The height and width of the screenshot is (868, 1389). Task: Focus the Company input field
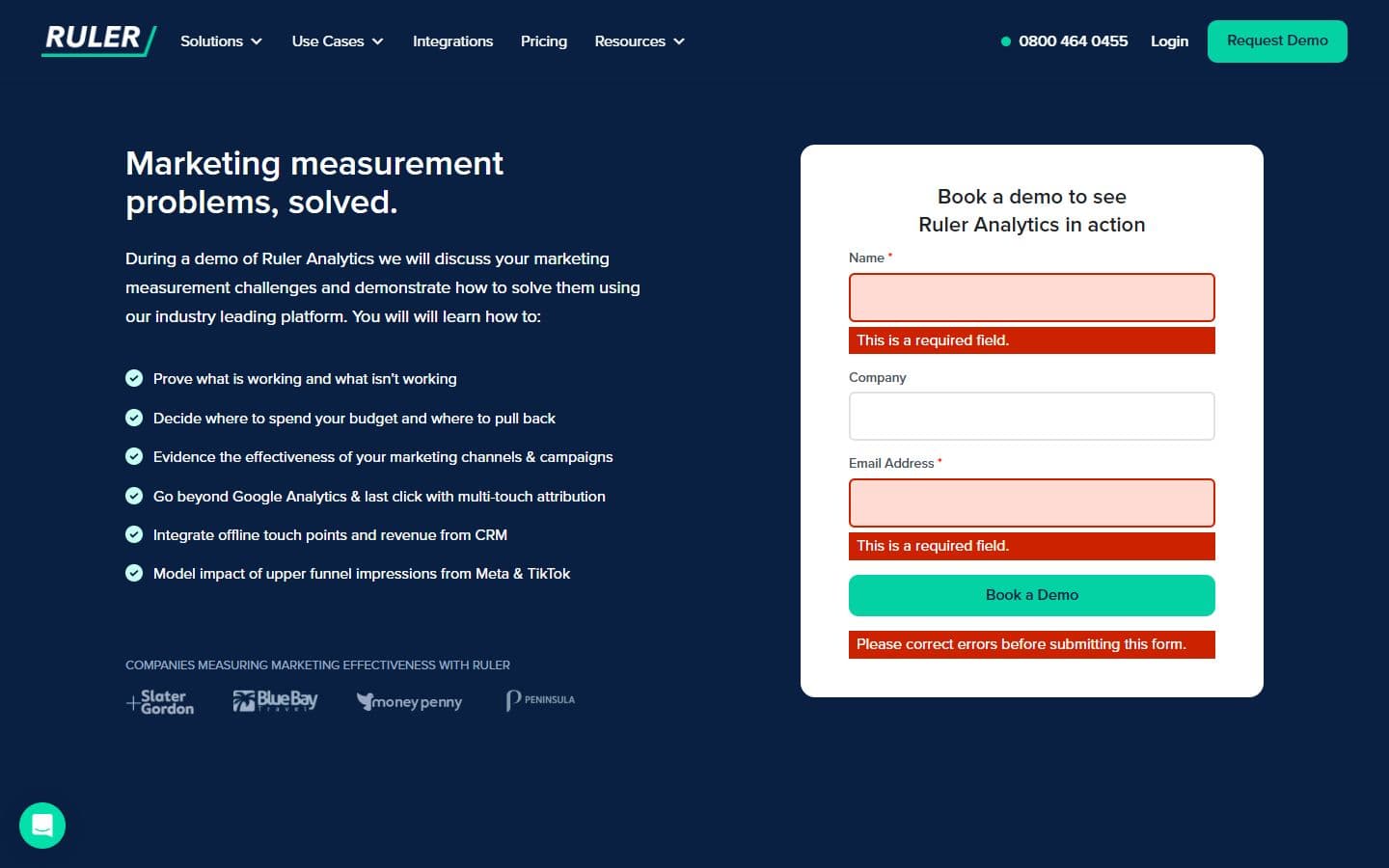[1032, 416]
